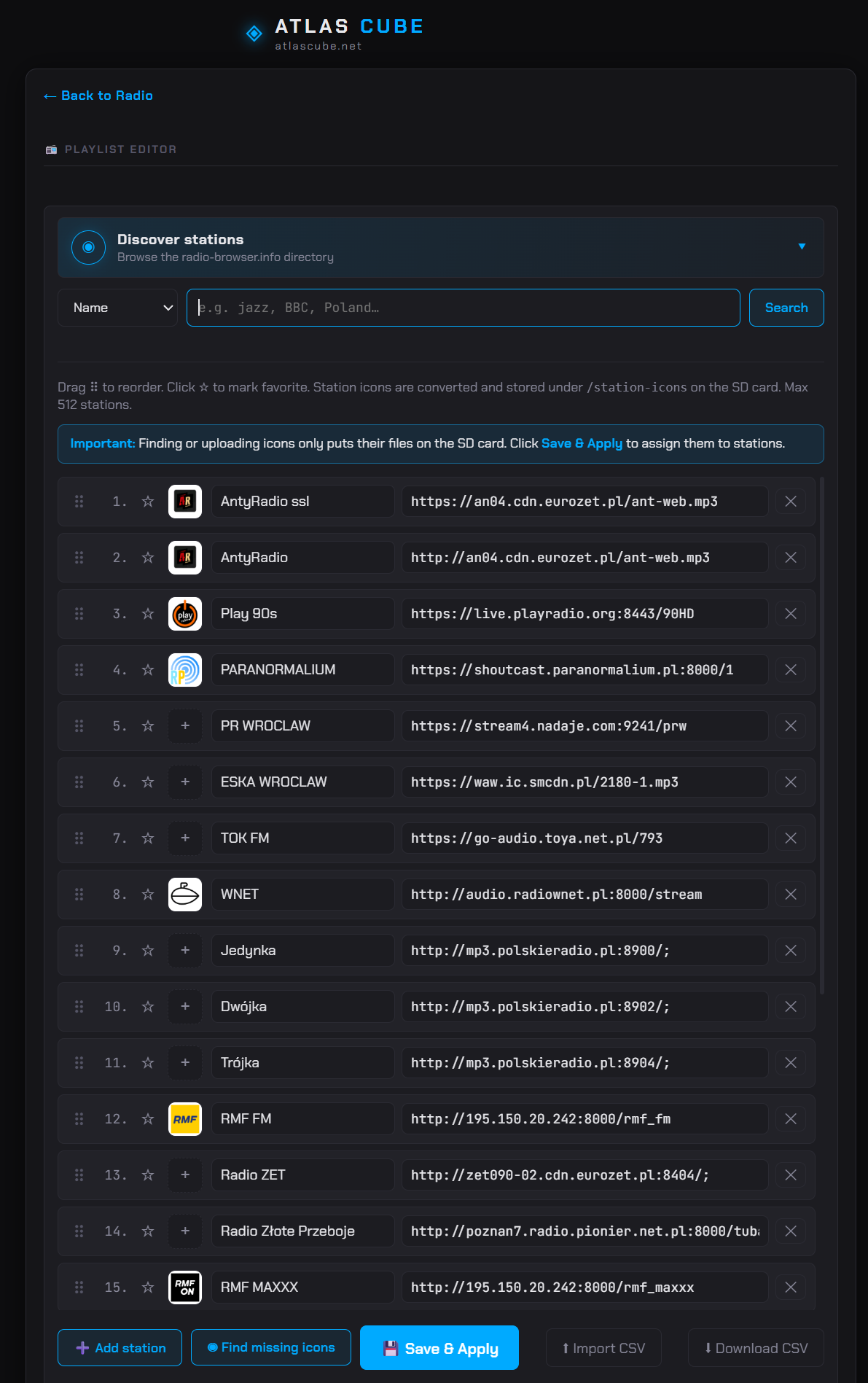This screenshot has width=868, height=1383.
Task: Star Play 90s as favorite
Action: (x=148, y=614)
